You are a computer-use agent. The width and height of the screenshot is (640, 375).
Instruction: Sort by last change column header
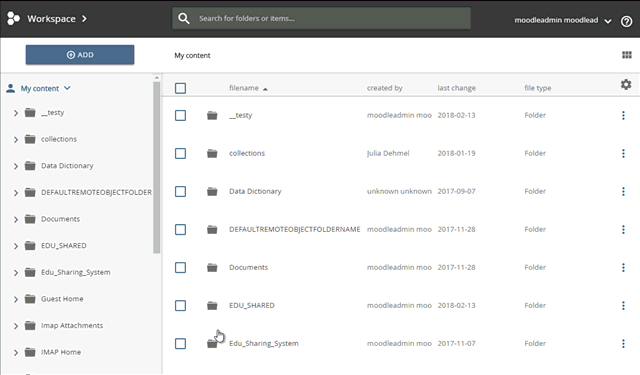pyautogui.click(x=456, y=88)
